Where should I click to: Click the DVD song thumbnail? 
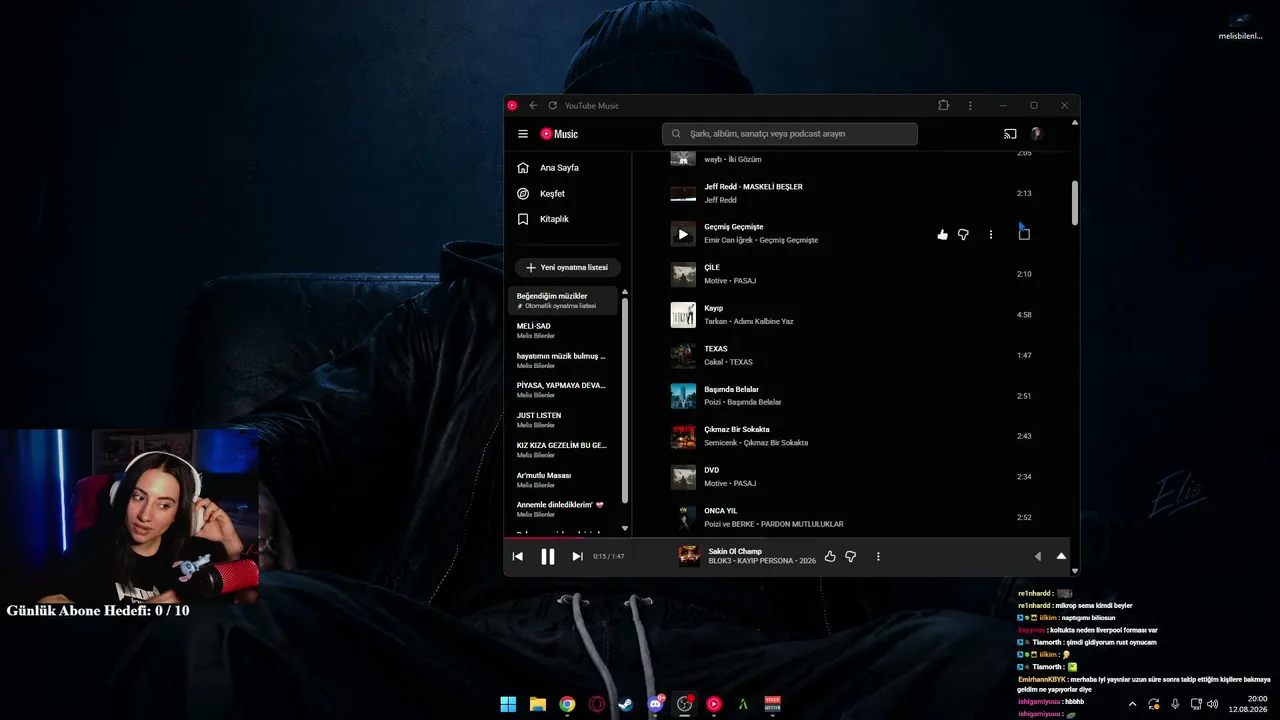click(x=683, y=477)
